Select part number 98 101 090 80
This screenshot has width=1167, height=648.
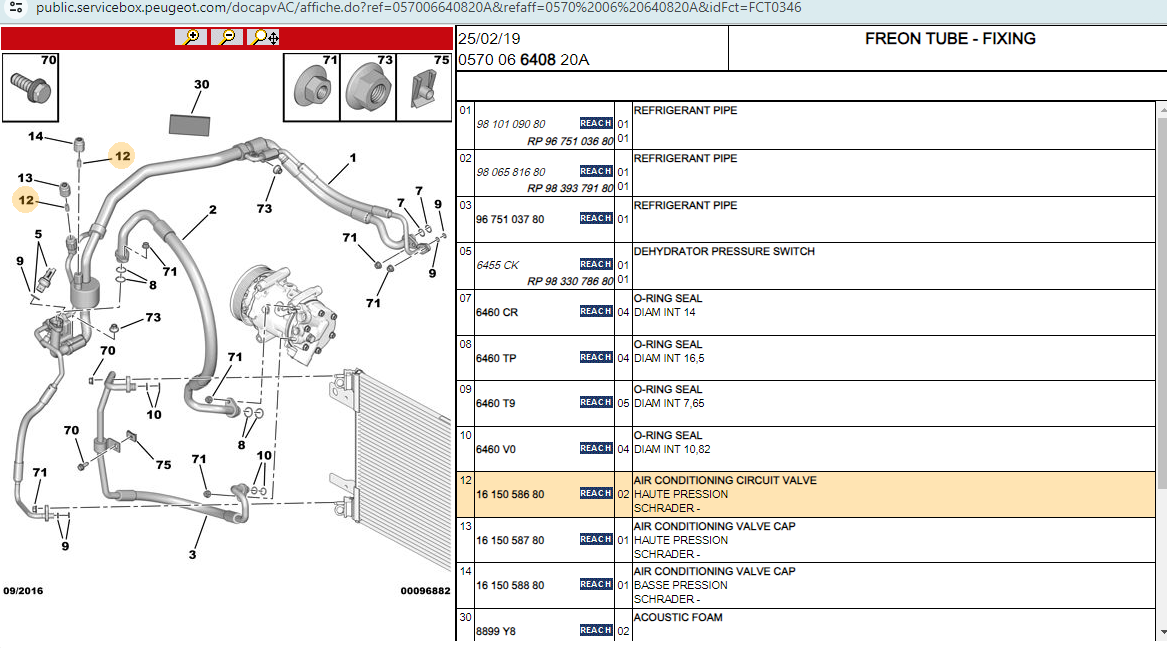point(511,124)
